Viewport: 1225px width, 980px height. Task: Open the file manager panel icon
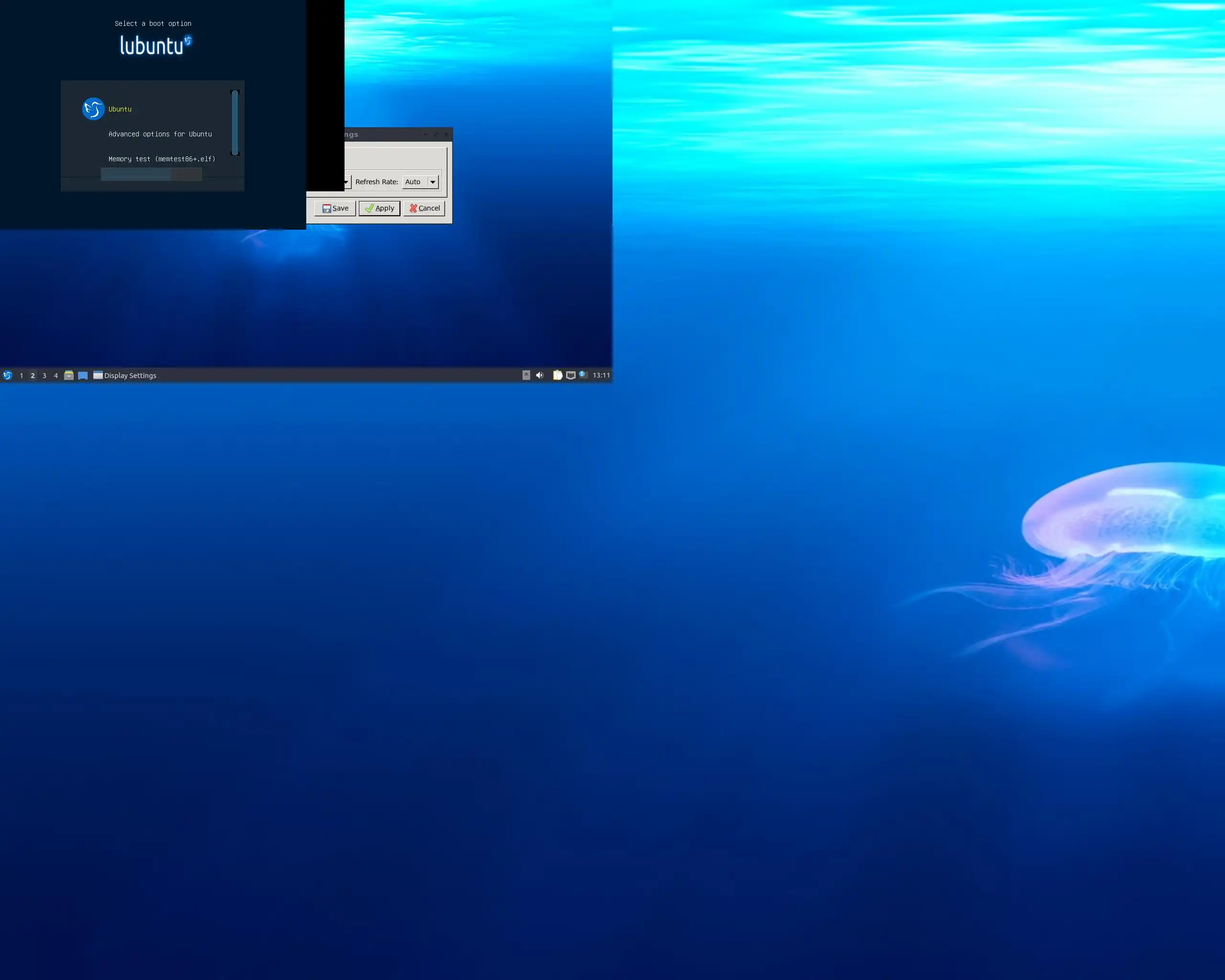point(69,376)
